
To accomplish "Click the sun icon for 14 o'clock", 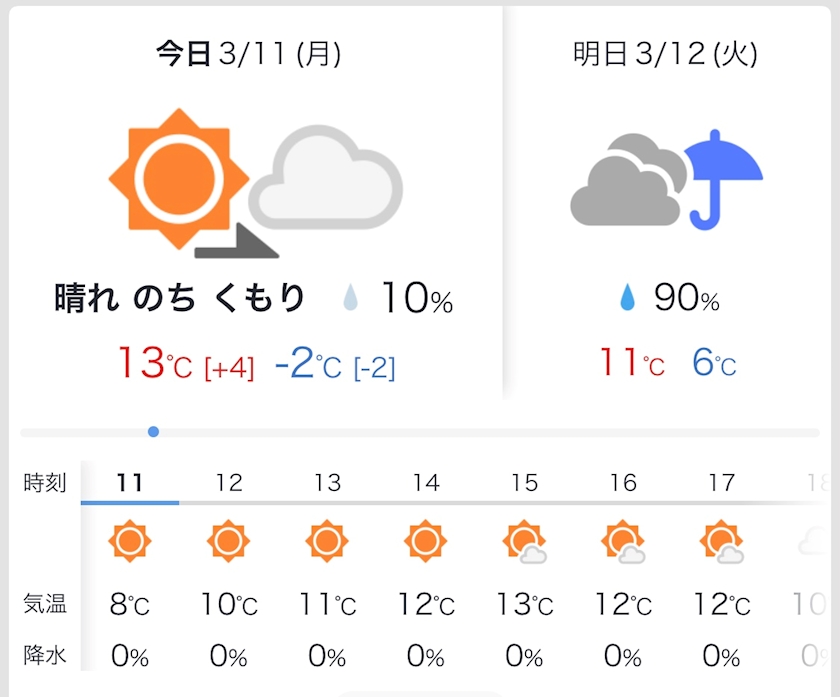I will 425,541.
